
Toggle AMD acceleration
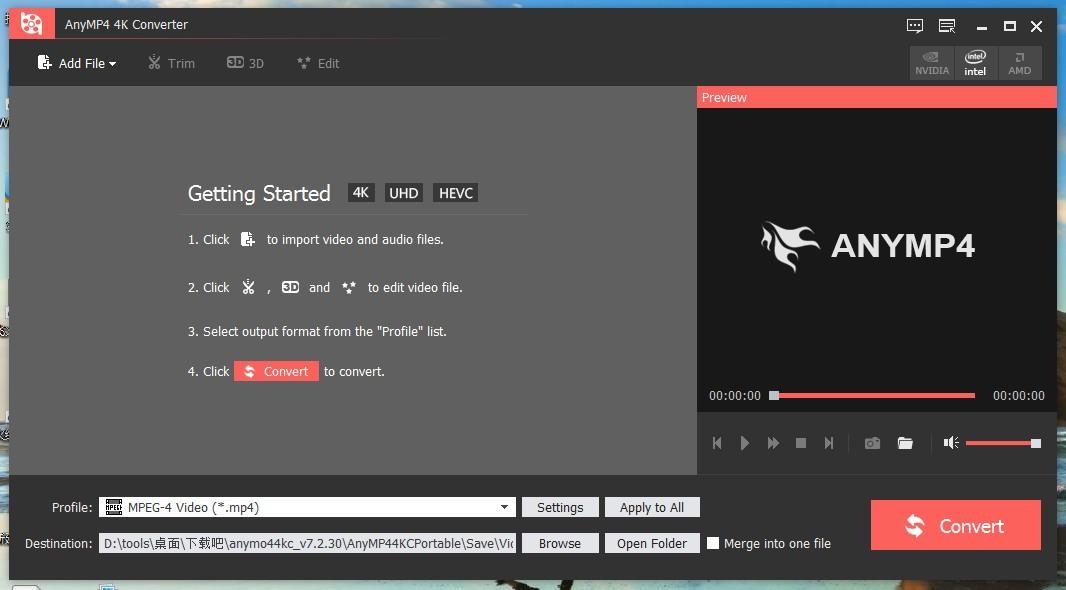coord(1019,63)
